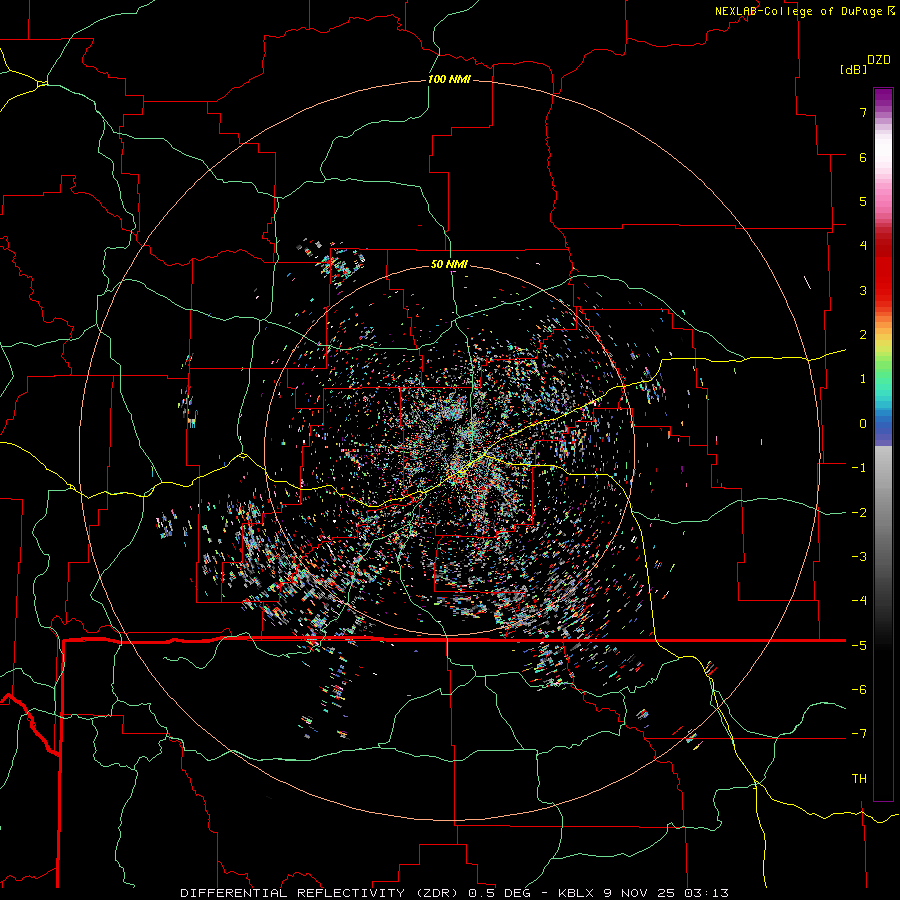Click the 5 value on color scale
Image resolution: width=900 pixels, height=900 pixels.
[863, 201]
